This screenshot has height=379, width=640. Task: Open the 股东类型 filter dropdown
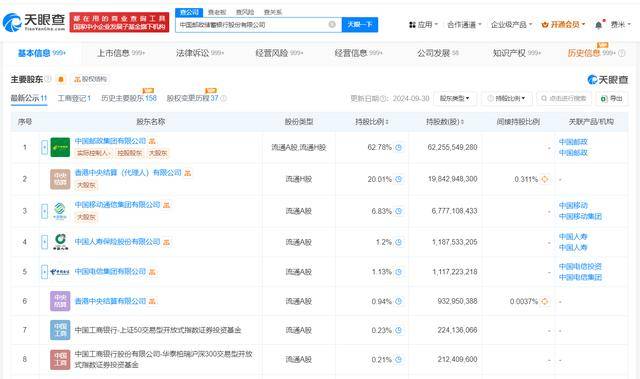point(455,98)
